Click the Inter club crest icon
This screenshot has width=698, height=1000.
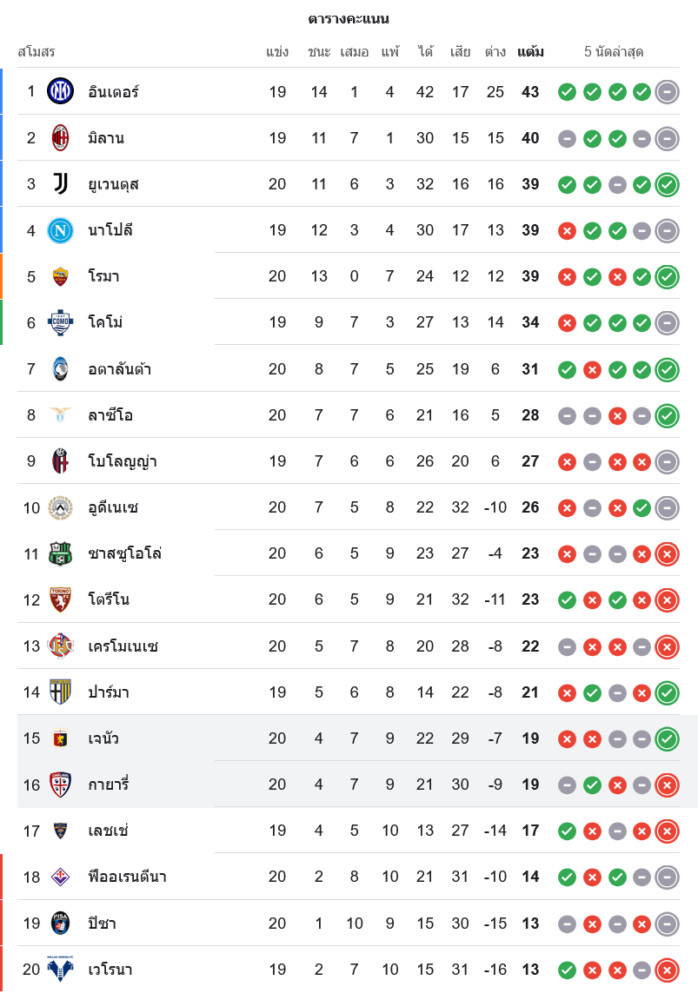click(61, 92)
